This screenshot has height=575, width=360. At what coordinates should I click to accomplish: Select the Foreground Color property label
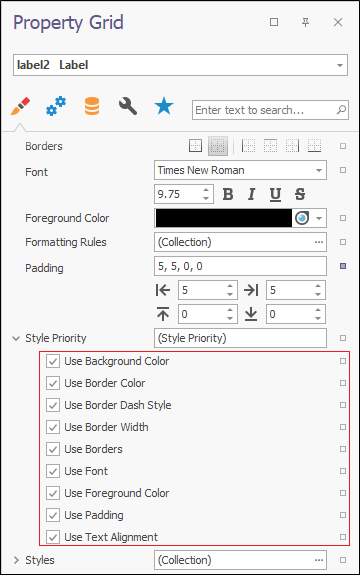(67, 218)
